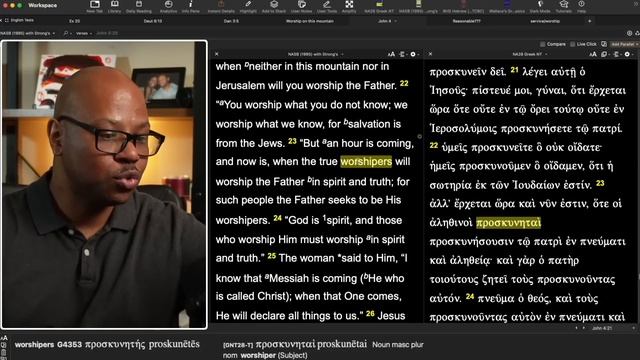
Task: Switch to the Dan 3:5 tab
Action: [x=231, y=21]
